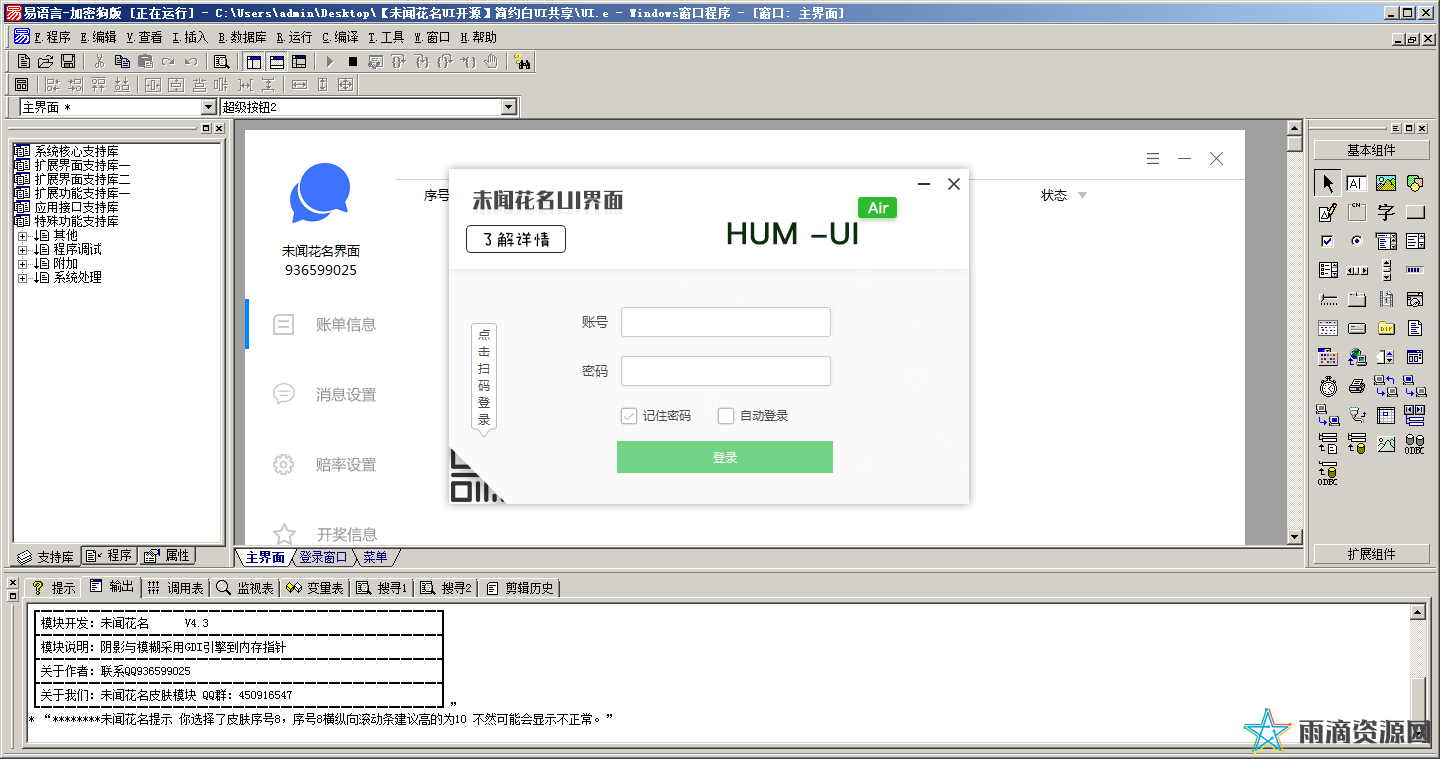
Task: Click the design area vertical scrollbar down arrow
Action: click(1295, 537)
